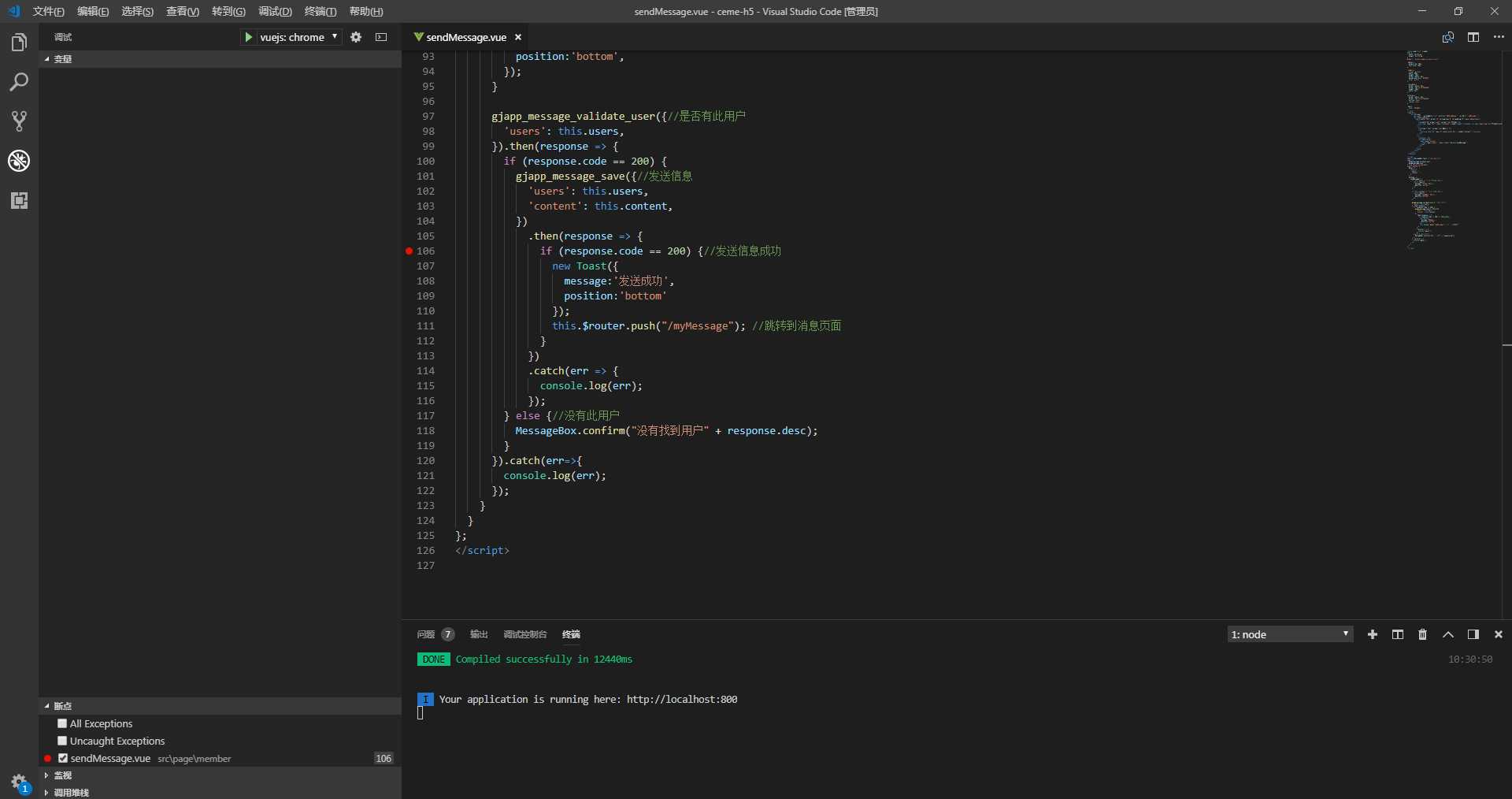Move the panel to the right side

coord(1473,634)
